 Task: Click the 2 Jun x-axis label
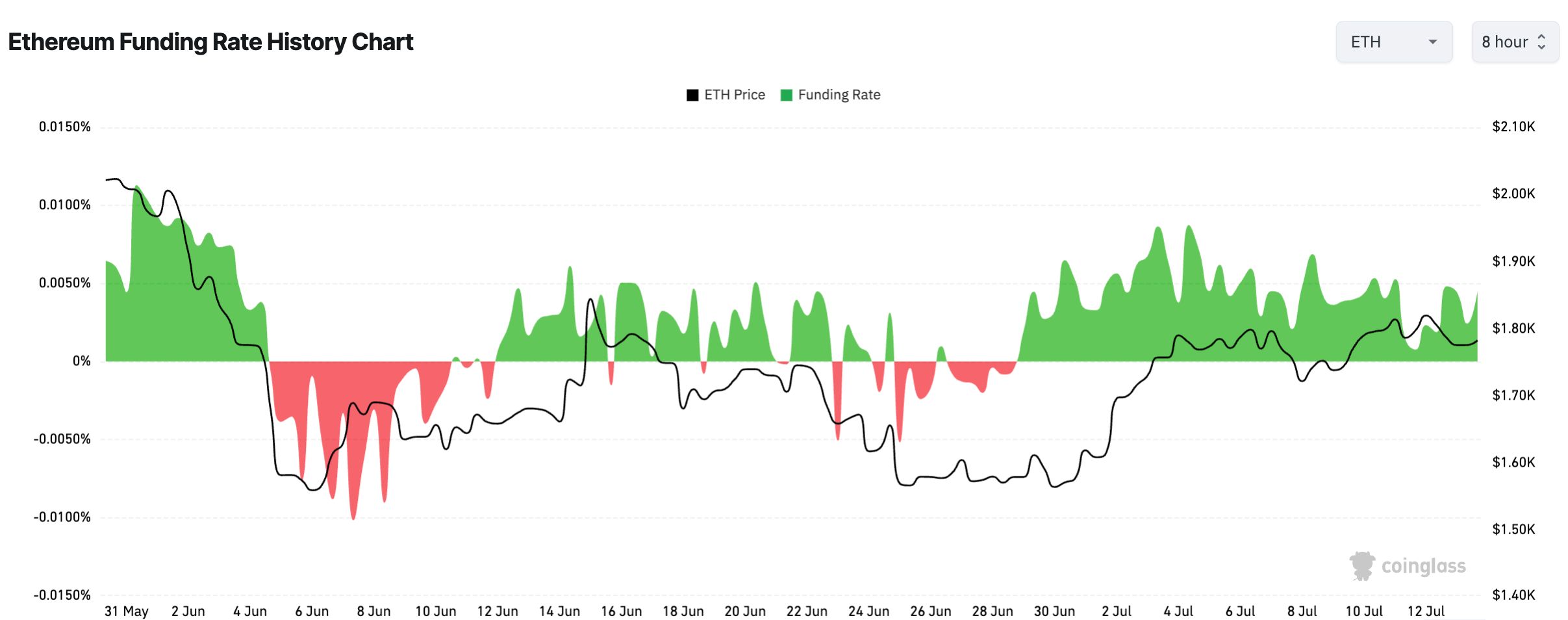click(x=188, y=612)
